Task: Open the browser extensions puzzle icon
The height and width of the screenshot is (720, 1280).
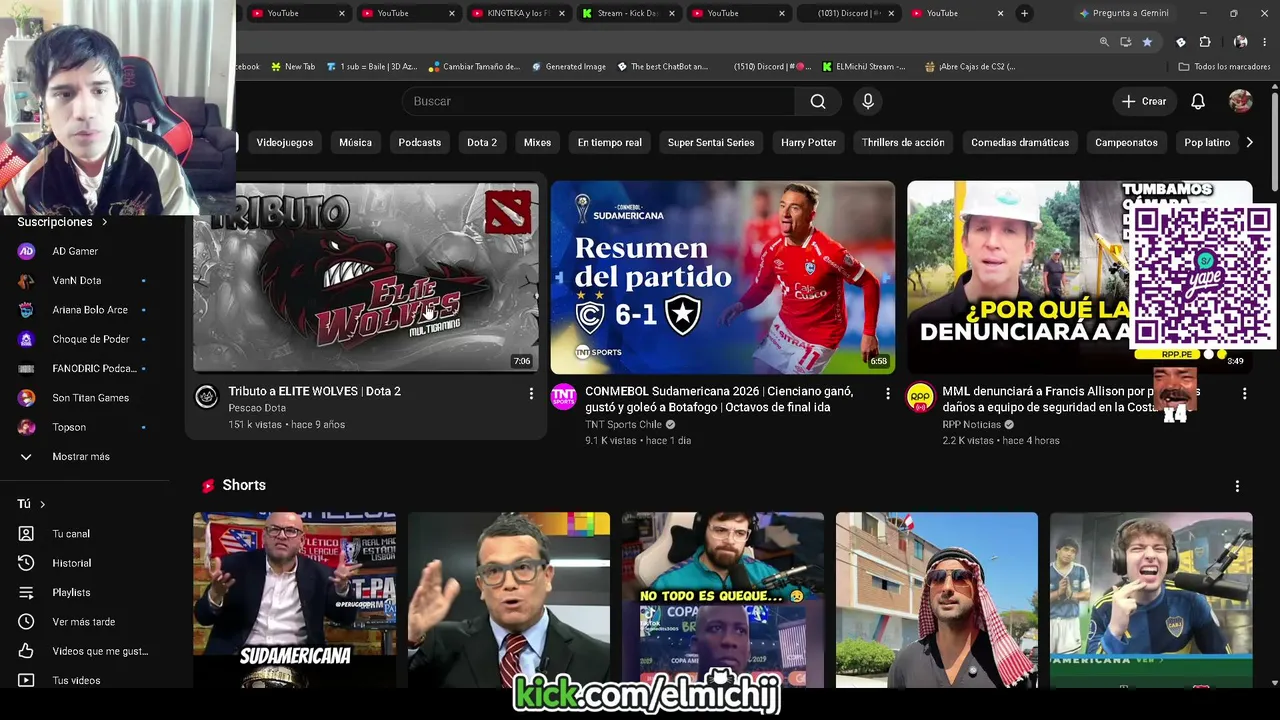Action: [x=1205, y=42]
